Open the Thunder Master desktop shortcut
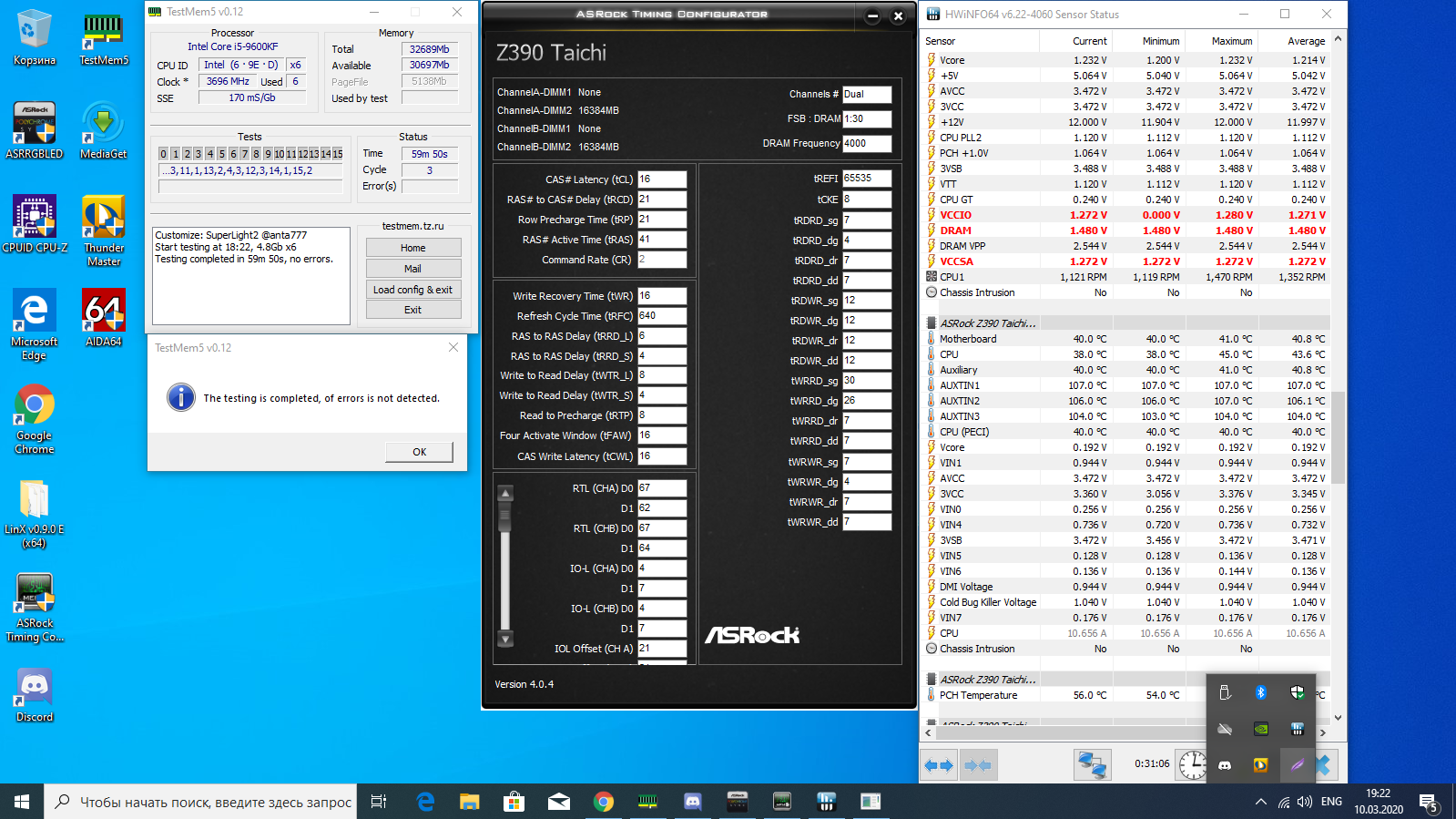Image resolution: width=1456 pixels, height=819 pixels. (104, 230)
